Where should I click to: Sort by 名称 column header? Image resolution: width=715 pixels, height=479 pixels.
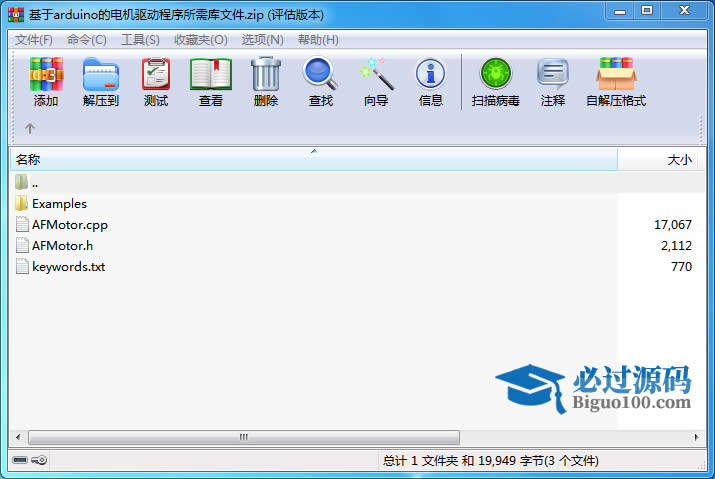[x=314, y=160]
